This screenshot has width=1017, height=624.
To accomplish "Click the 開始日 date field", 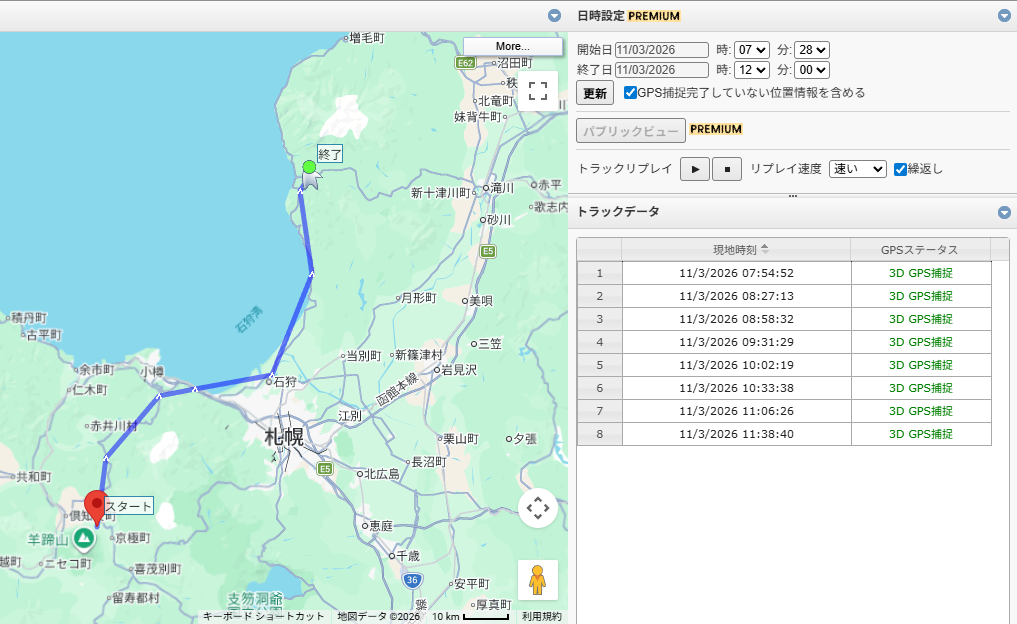I will click(662, 50).
